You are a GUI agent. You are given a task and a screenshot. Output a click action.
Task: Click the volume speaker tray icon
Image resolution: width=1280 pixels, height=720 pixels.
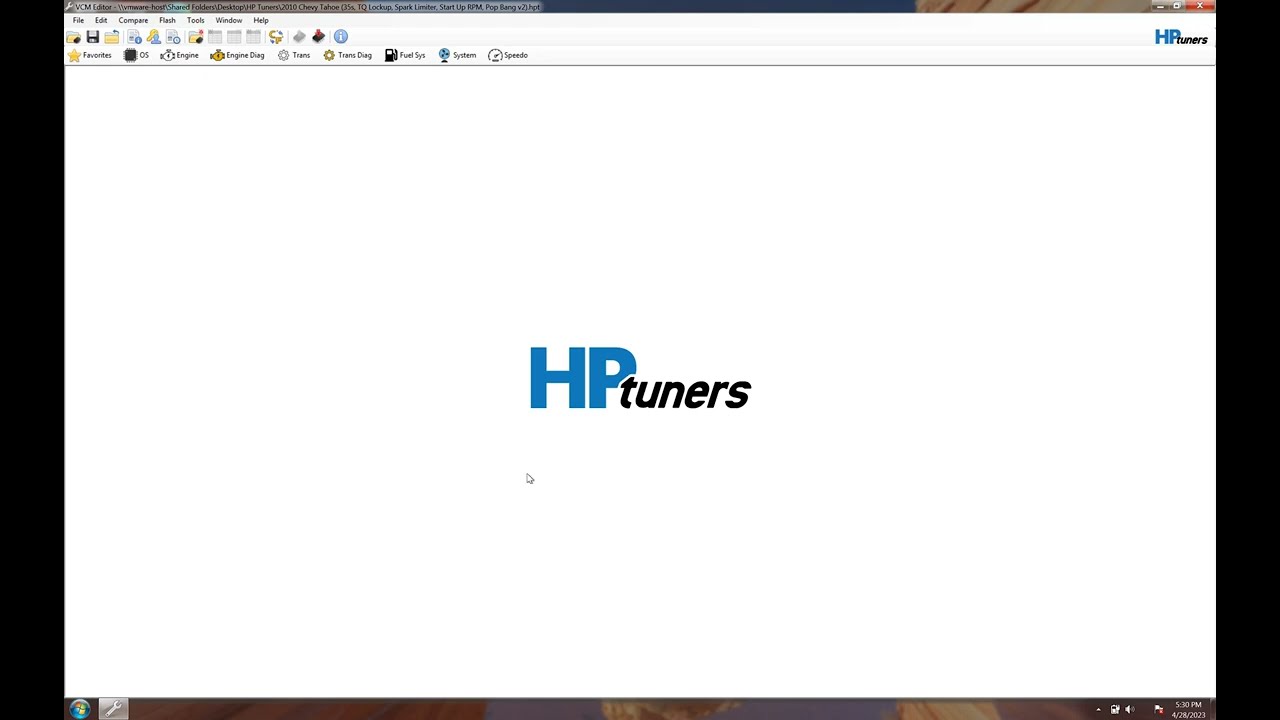coord(1130,710)
